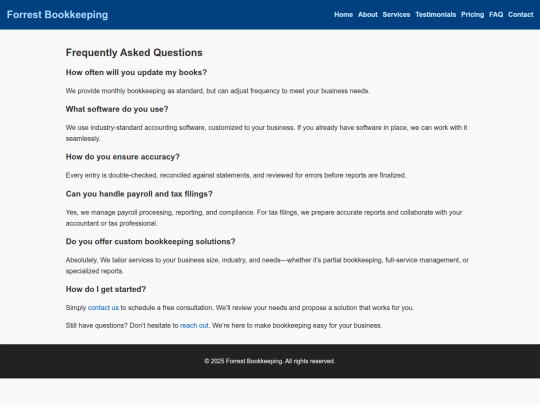This screenshot has width=540, height=405.
Task: Click the answer starting 'Absolutely. We tailor services'
Action: click(x=267, y=265)
